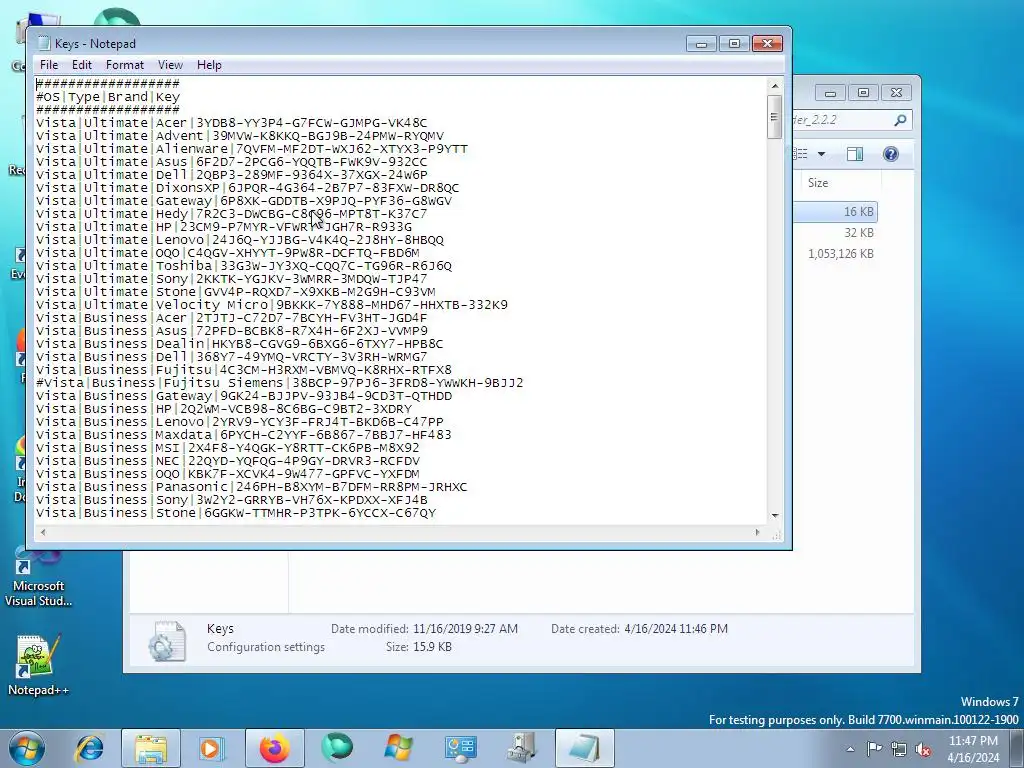Click the commented Fujitsu Siemens key line
This screenshot has width=1024, height=768.
point(280,383)
